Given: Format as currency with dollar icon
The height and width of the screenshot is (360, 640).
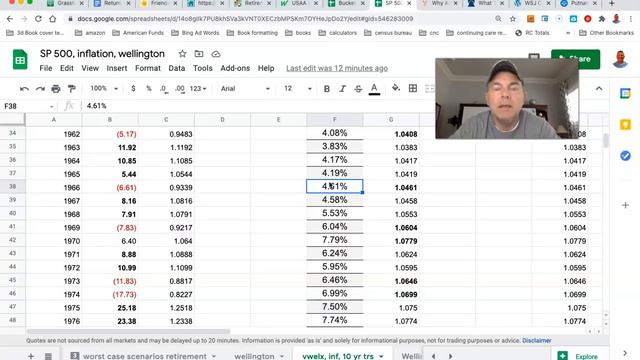Looking at the screenshot, I should click(133, 89).
